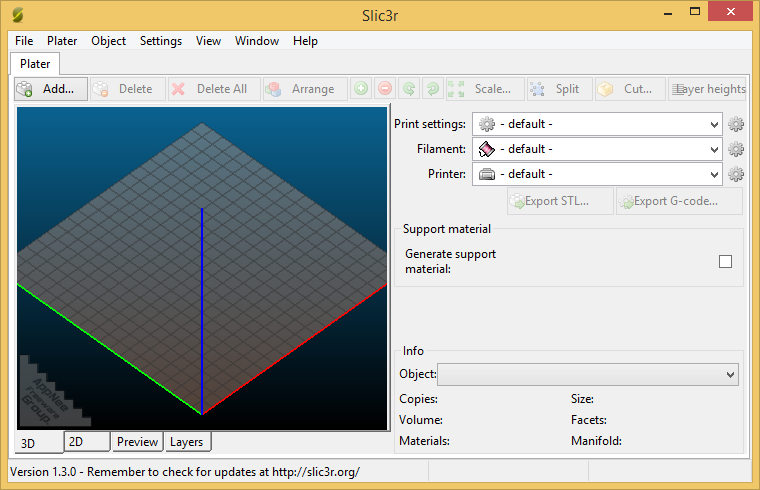Click the Volume: info label
Image resolution: width=760 pixels, height=490 pixels.
[x=421, y=420]
